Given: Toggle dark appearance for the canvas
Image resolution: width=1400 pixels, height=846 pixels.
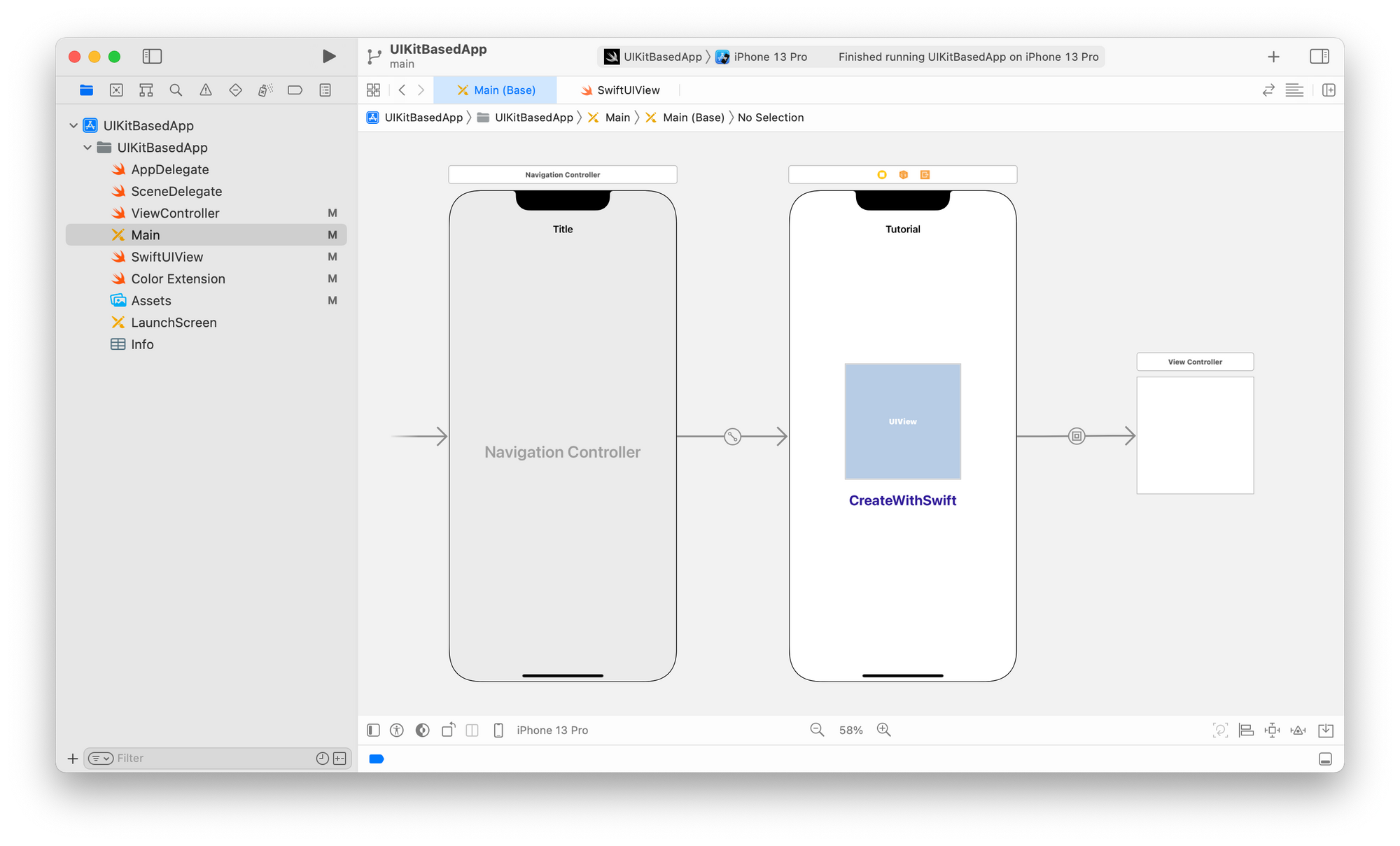Looking at the screenshot, I should 422,730.
